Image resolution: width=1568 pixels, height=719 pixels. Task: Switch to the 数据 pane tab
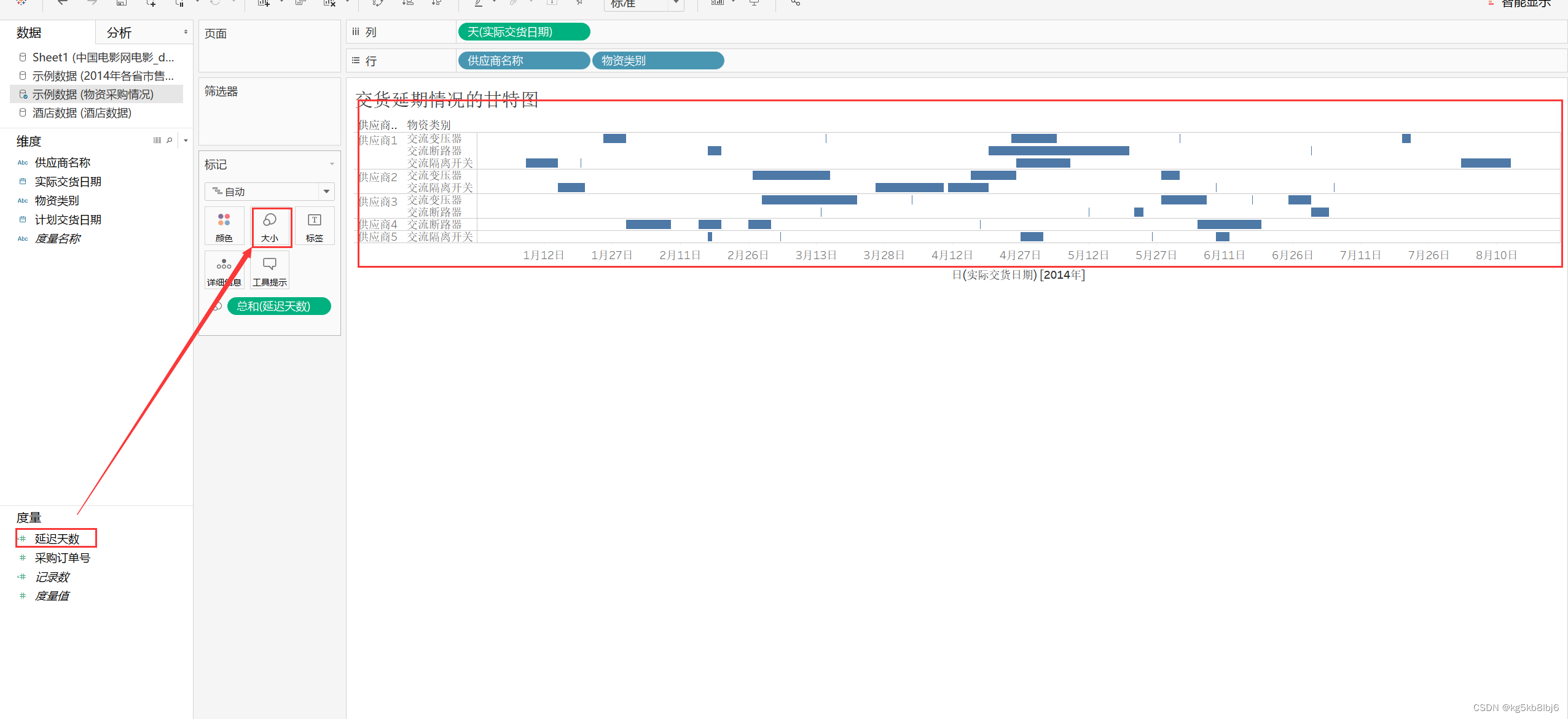coord(29,33)
